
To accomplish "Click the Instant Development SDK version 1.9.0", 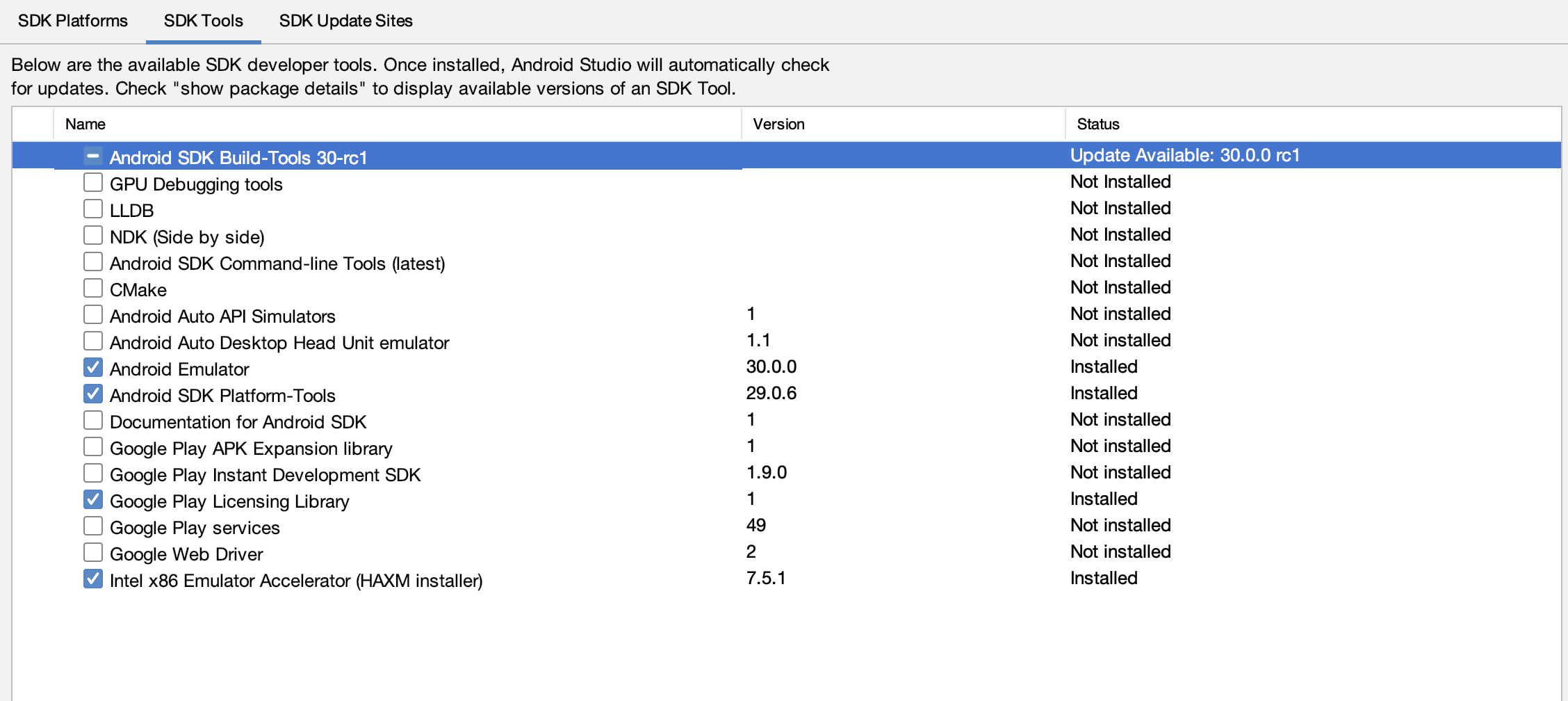I will click(x=767, y=472).
